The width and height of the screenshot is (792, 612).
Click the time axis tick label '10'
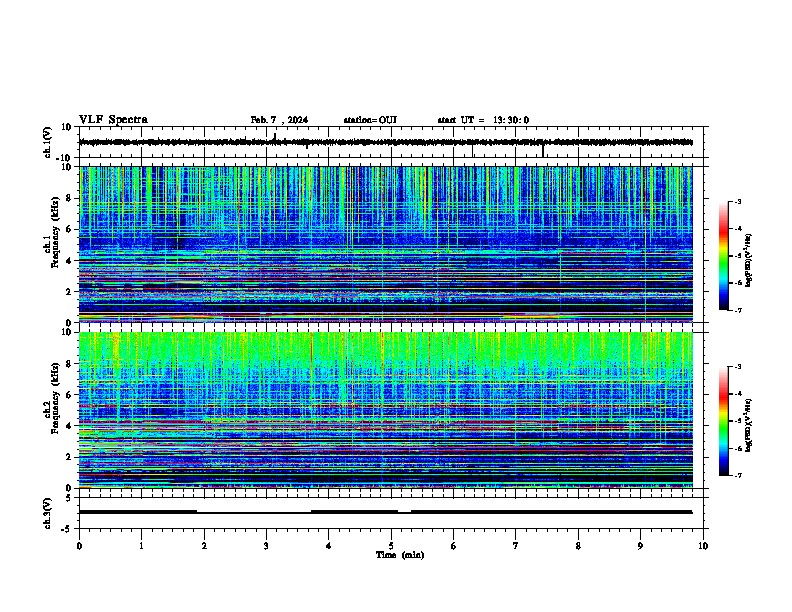click(x=703, y=545)
